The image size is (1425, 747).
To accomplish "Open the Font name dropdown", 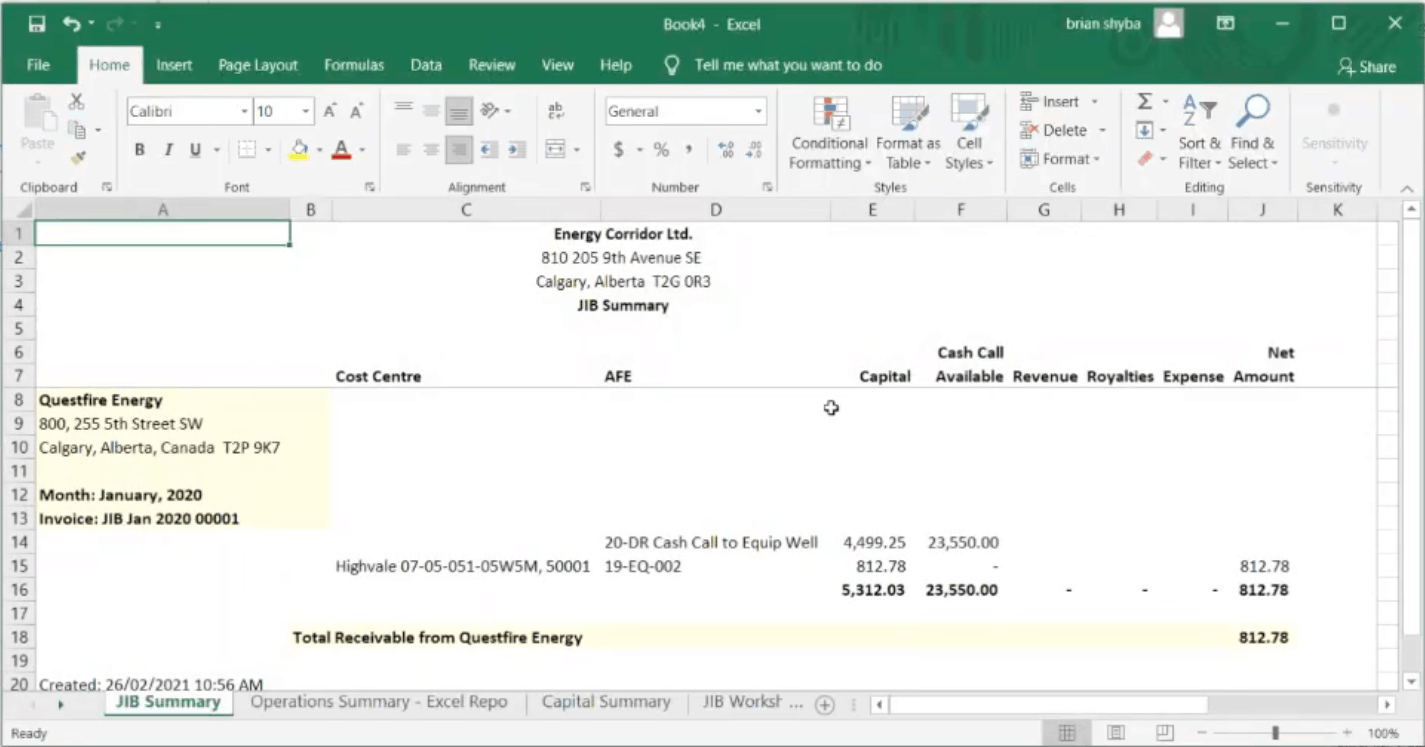I will (x=244, y=111).
